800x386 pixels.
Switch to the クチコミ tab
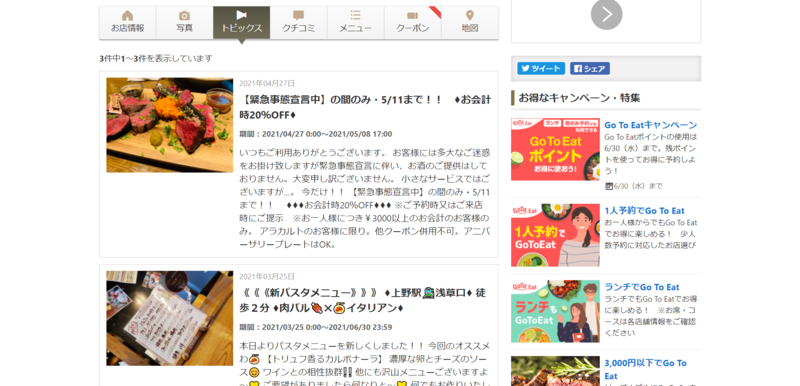[299, 22]
